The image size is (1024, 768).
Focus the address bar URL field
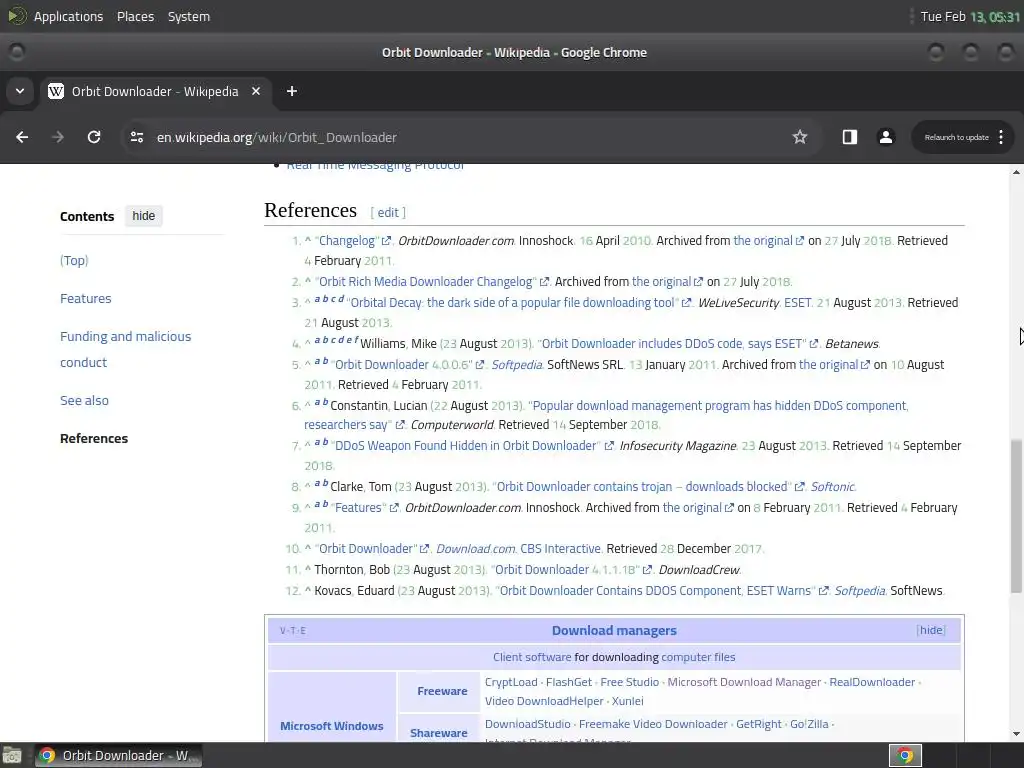pos(457,137)
